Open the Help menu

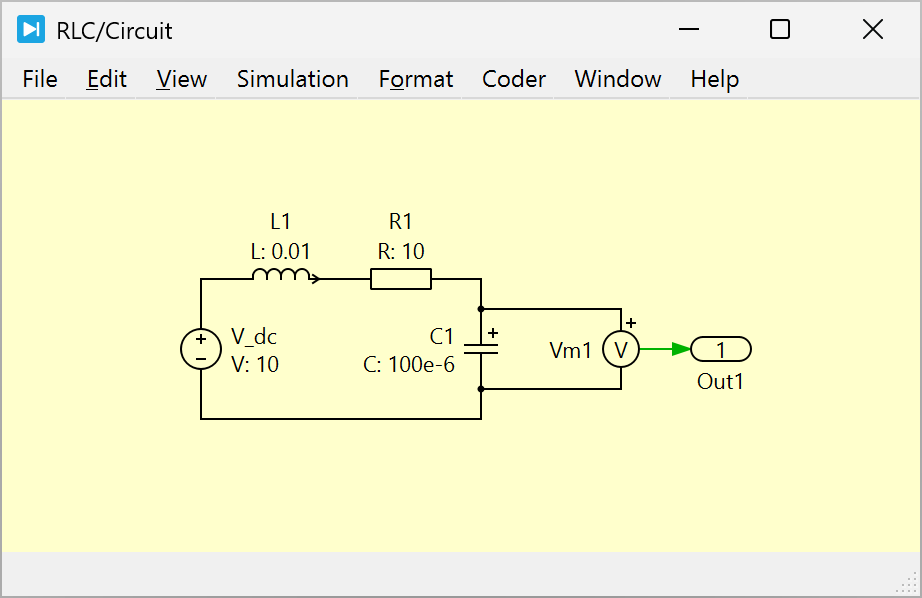[x=714, y=79]
